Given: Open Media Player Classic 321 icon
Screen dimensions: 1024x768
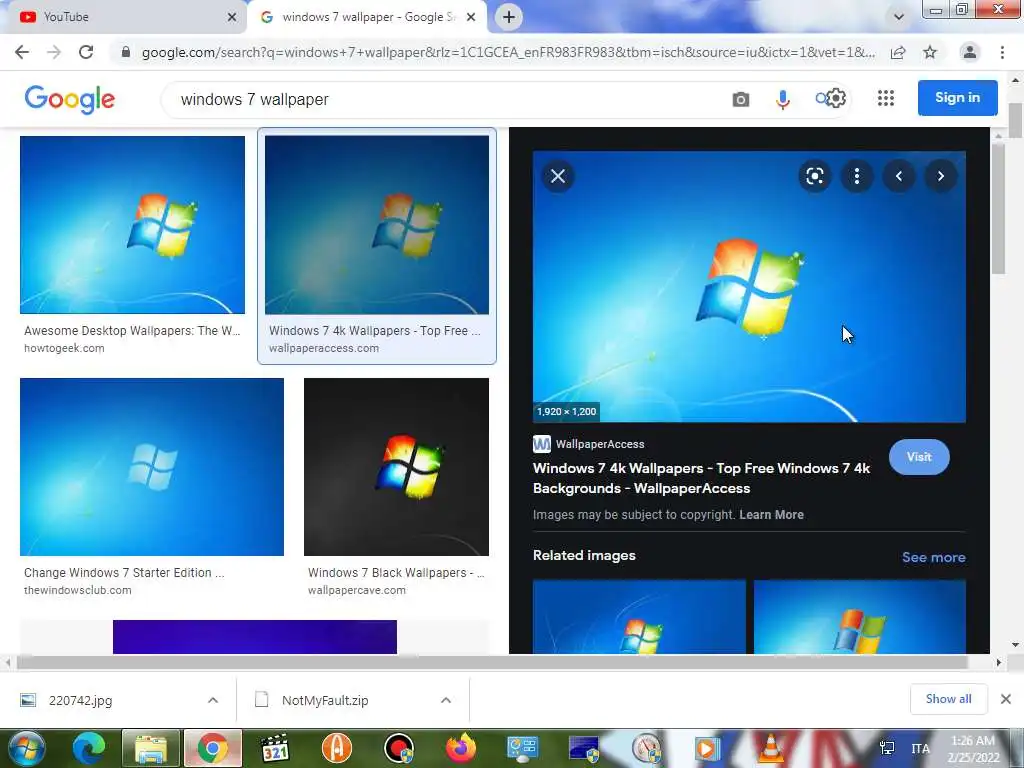Looking at the screenshot, I should click(x=274, y=748).
